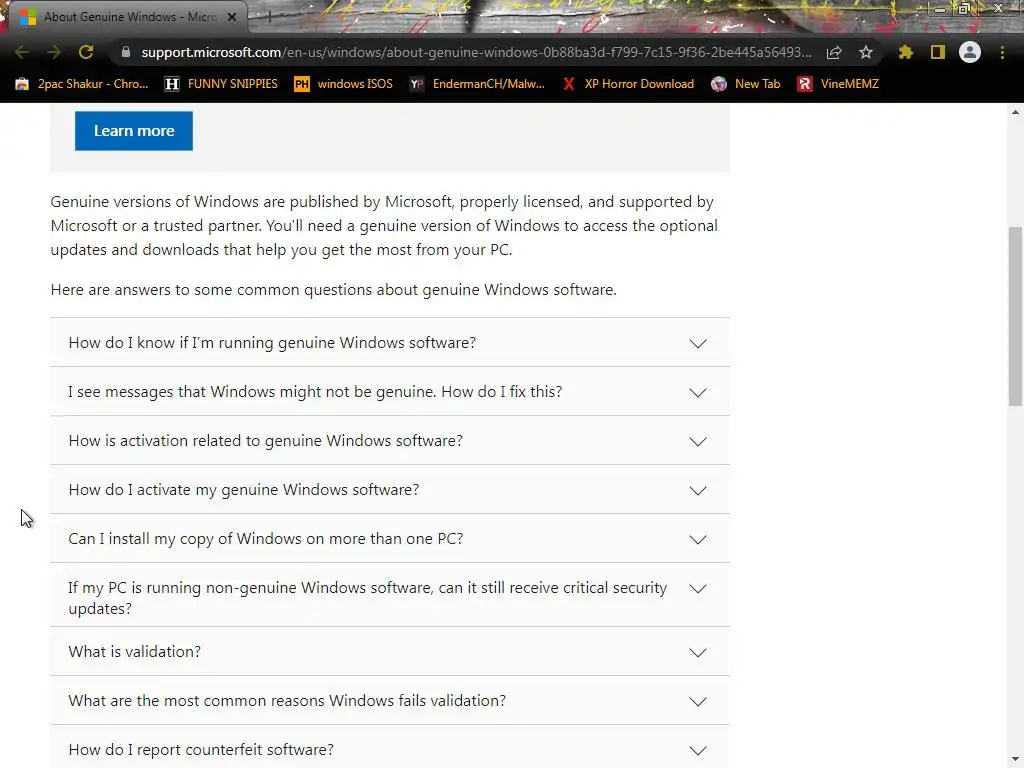Image resolution: width=1024 pixels, height=768 pixels.
Task: Click "How do I report counterfeit software?" text
Action: [201, 750]
